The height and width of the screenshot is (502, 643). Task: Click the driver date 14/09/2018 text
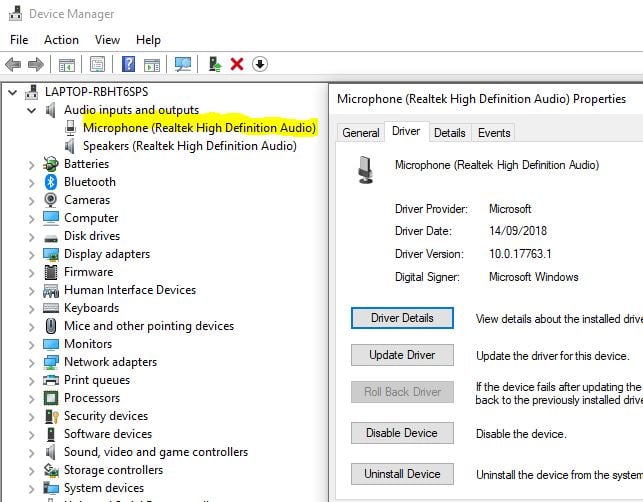click(x=518, y=231)
